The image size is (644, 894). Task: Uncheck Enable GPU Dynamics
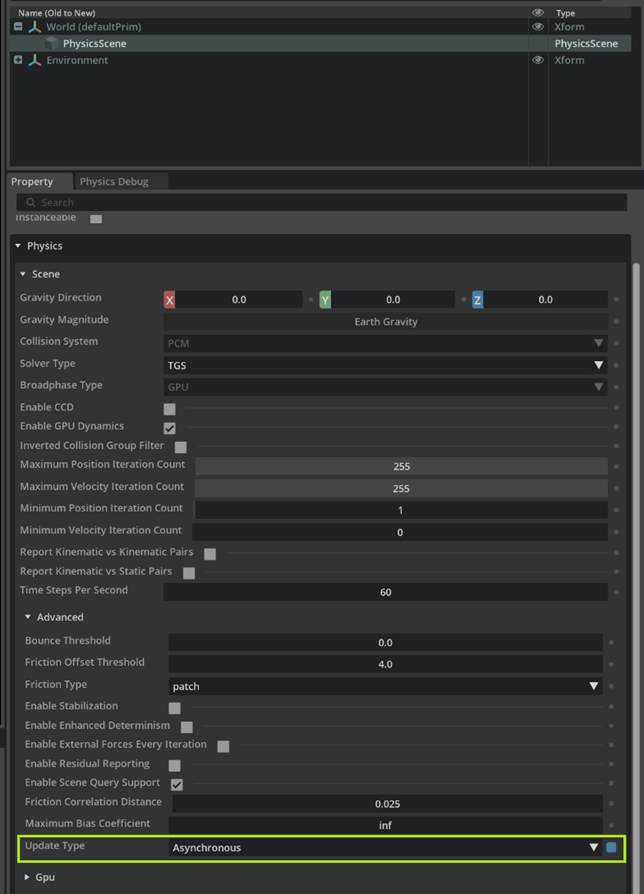tap(169, 428)
